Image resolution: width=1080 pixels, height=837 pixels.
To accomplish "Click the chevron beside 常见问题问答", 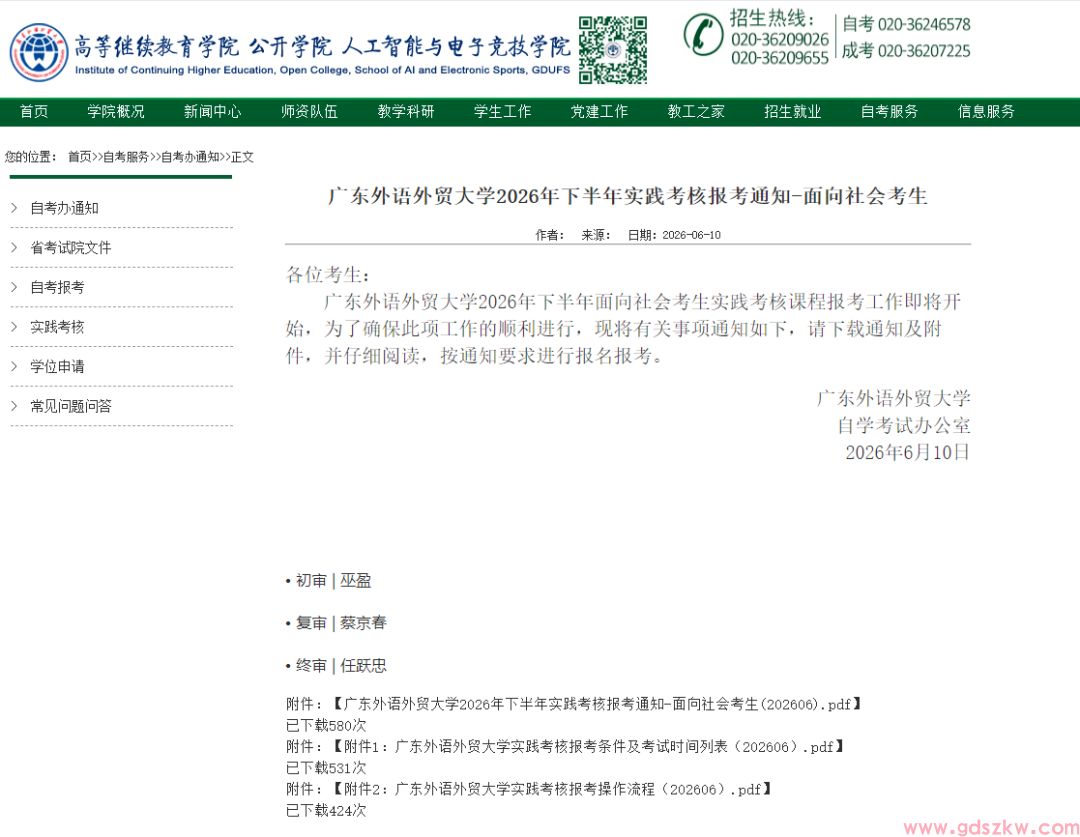I will point(14,406).
